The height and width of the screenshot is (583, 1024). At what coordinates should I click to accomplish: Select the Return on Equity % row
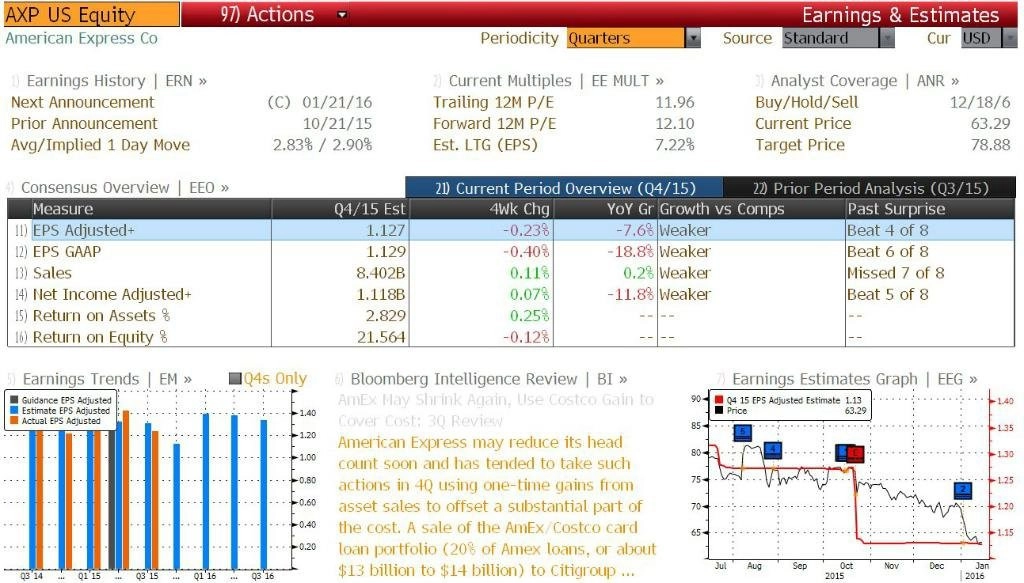(x=511, y=338)
